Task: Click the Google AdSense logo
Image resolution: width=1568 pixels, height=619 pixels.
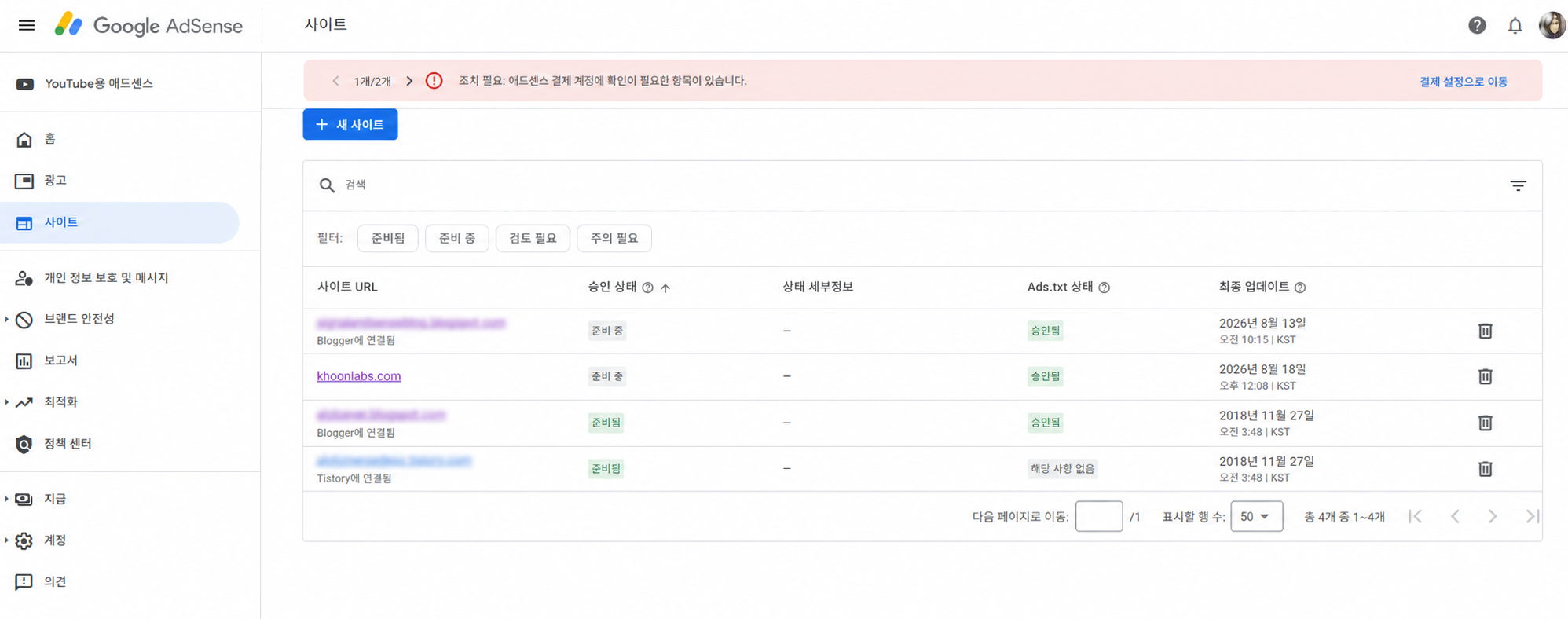Action: 148,25
